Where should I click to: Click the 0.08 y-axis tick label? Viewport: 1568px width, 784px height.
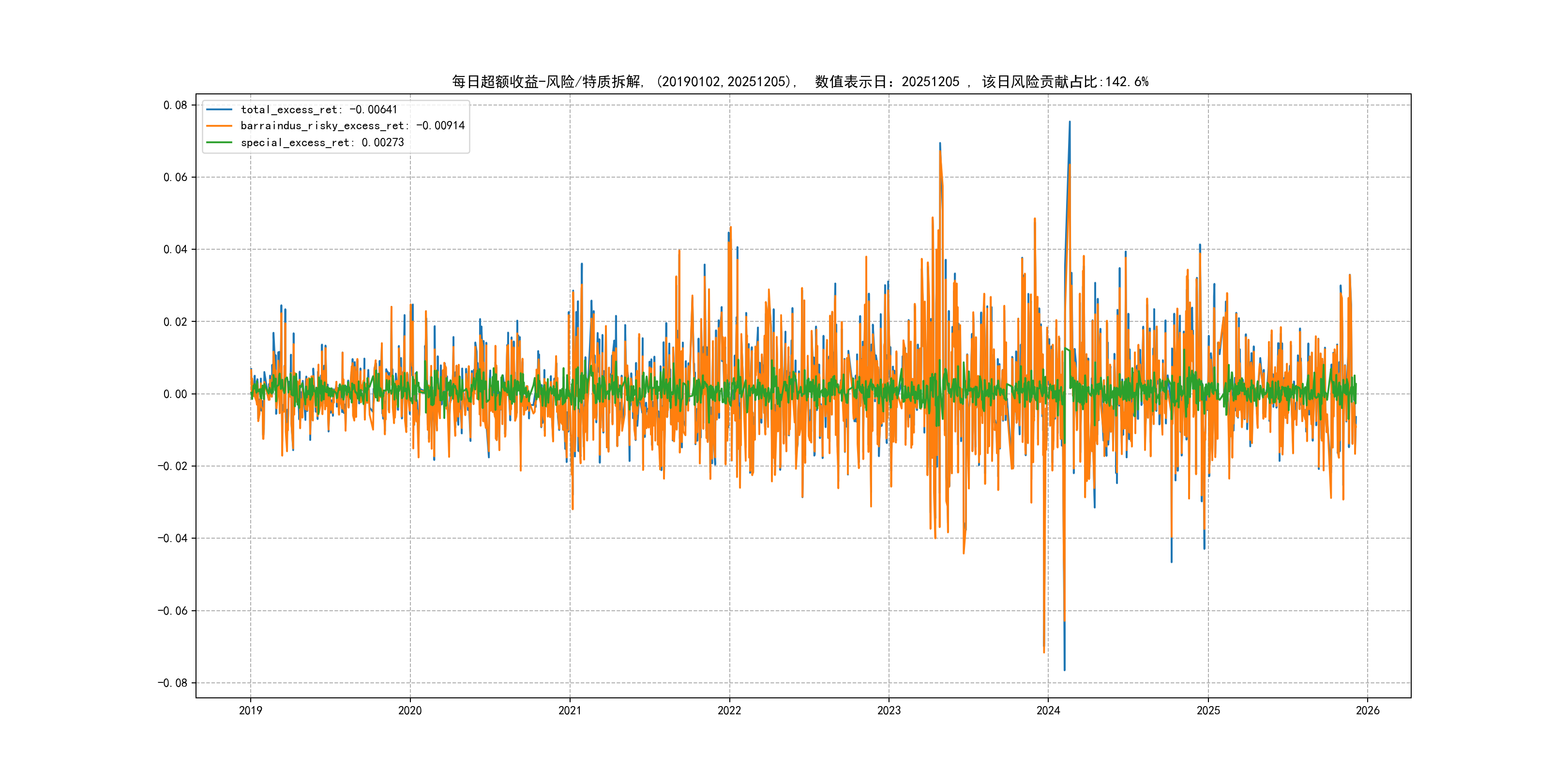pos(175,106)
